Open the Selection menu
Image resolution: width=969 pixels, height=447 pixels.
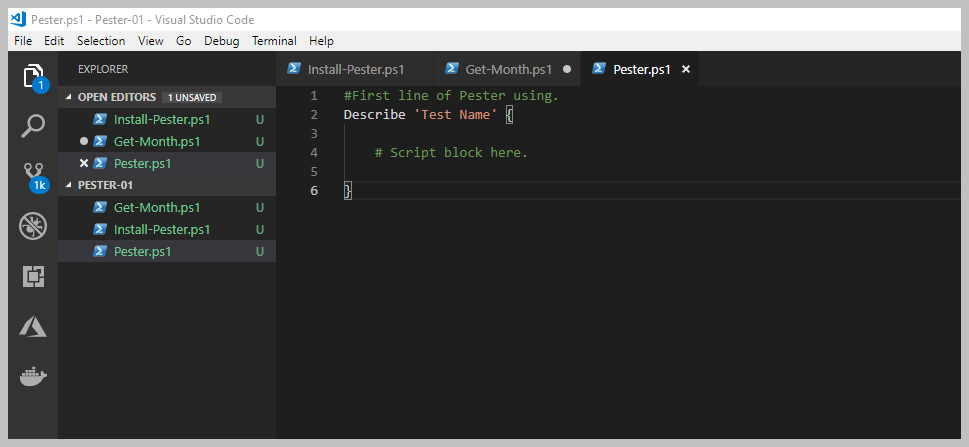pyautogui.click(x=101, y=41)
